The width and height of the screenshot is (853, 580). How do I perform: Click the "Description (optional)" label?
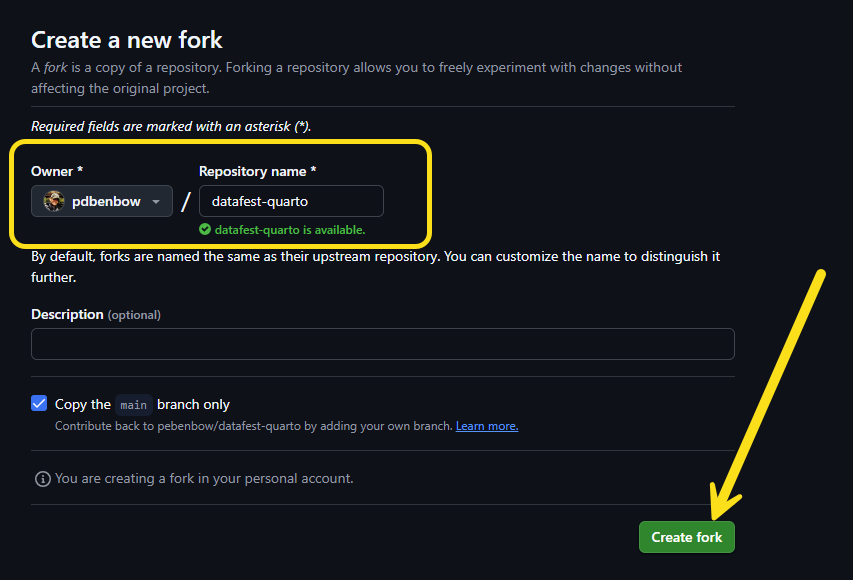[95, 314]
